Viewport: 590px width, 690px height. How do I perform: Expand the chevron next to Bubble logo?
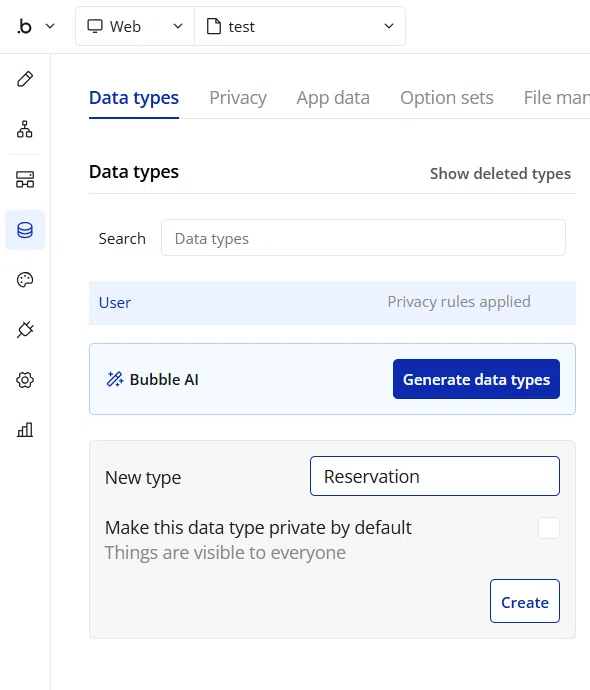click(x=50, y=26)
